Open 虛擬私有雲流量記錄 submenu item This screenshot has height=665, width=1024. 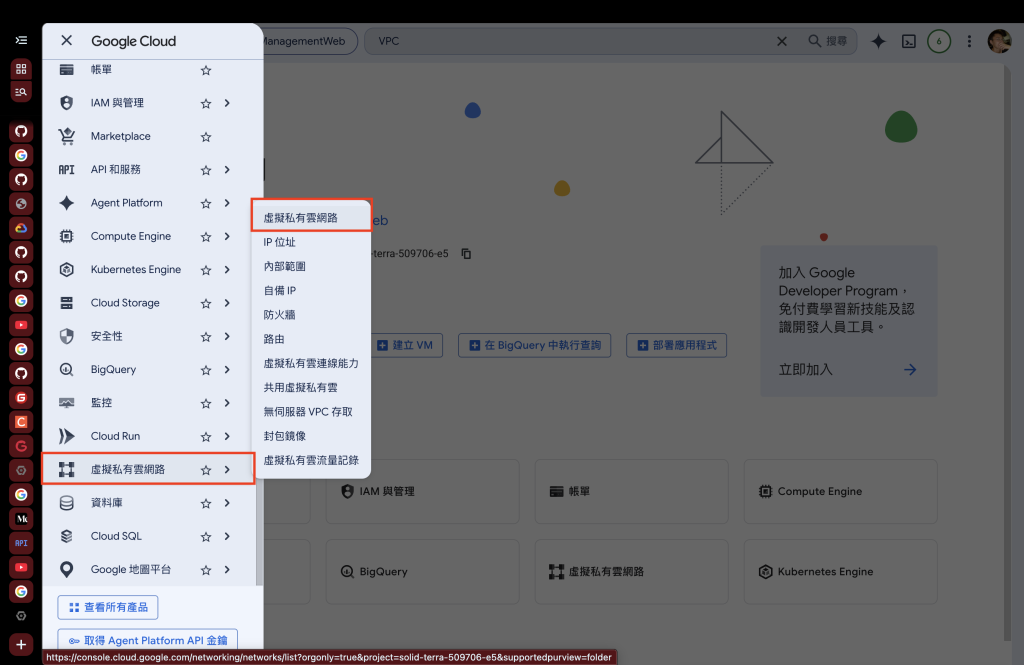(x=312, y=460)
